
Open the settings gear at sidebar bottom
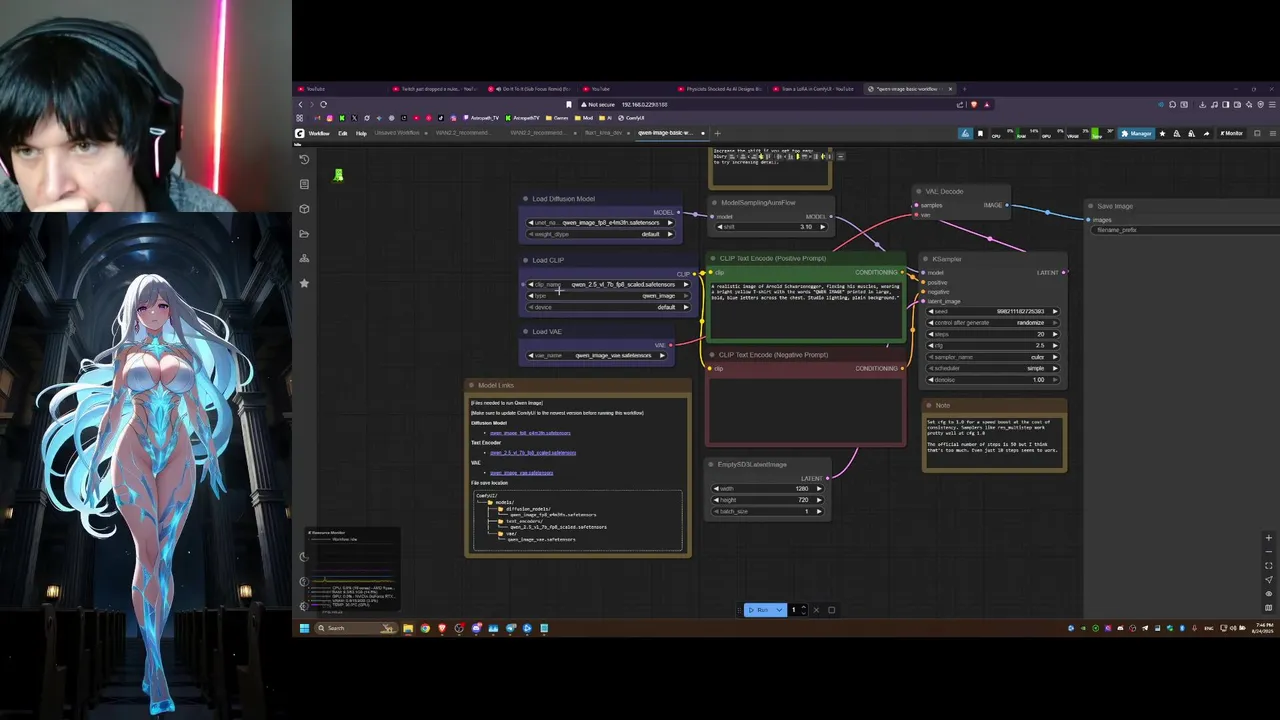(304, 606)
